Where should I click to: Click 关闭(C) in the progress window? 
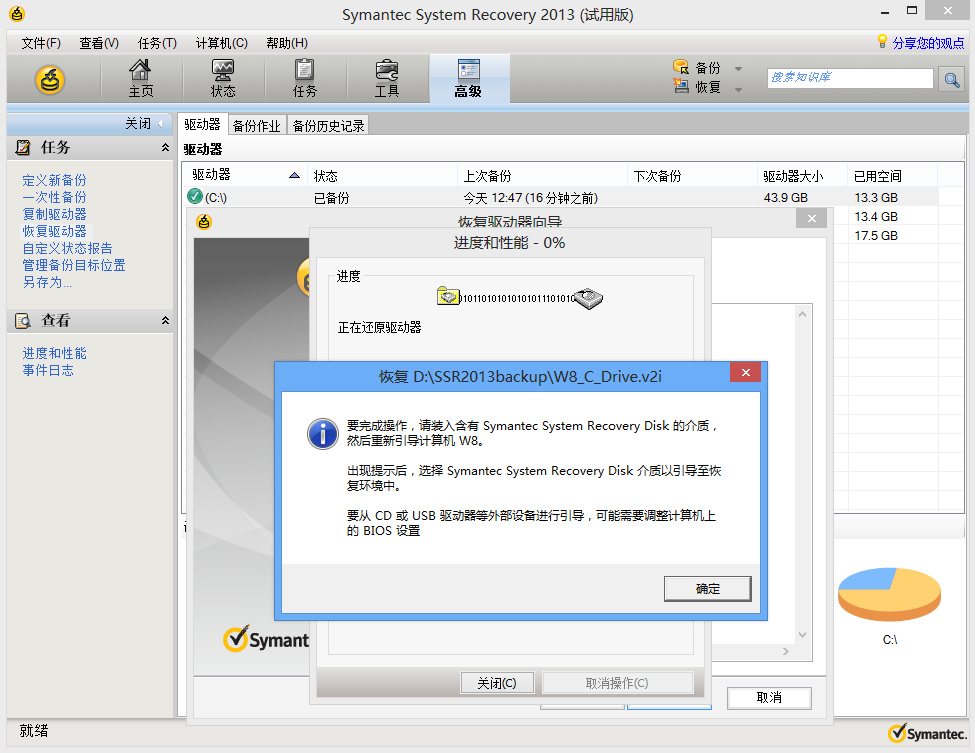click(x=497, y=683)
